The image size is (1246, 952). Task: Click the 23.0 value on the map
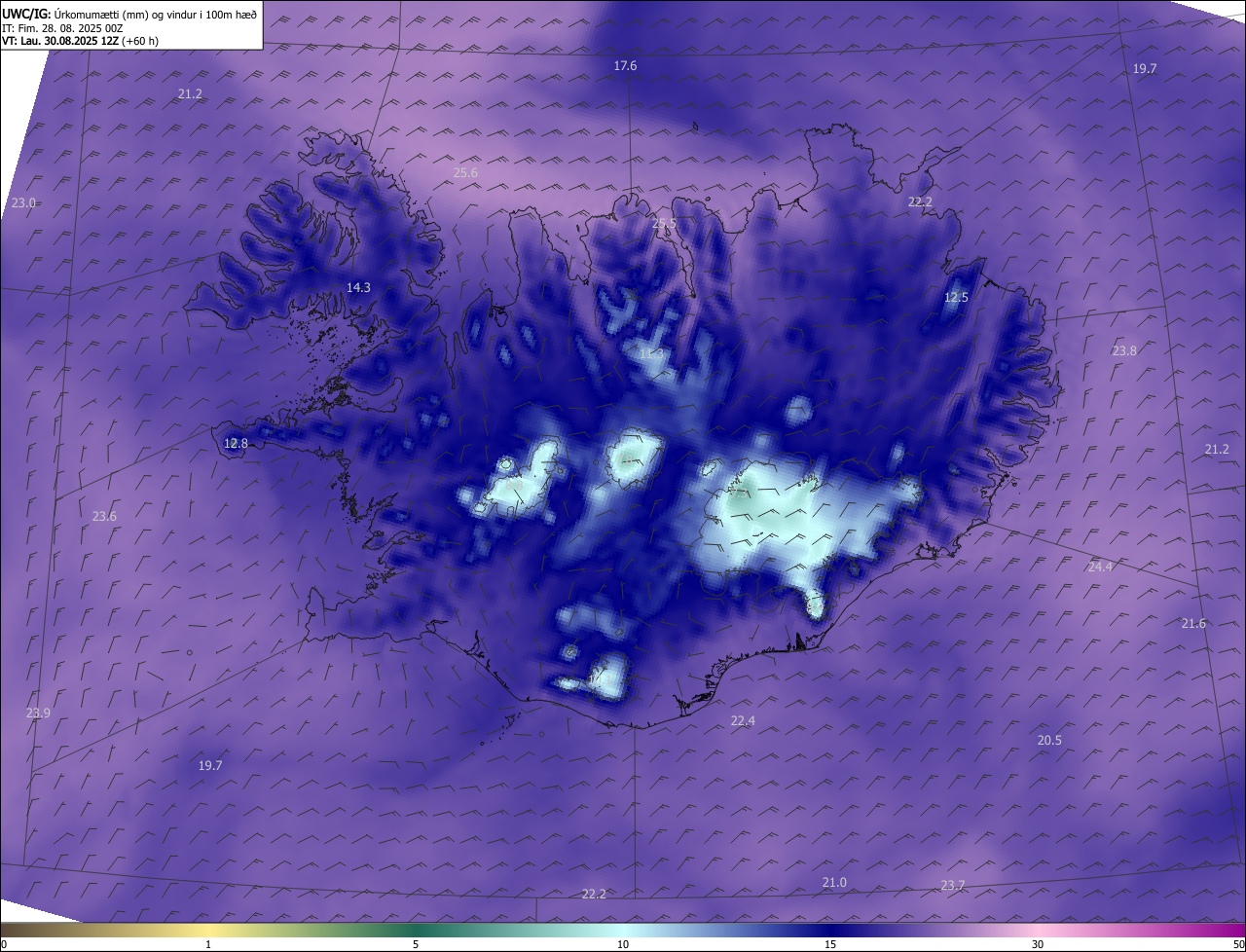point(23,202)
